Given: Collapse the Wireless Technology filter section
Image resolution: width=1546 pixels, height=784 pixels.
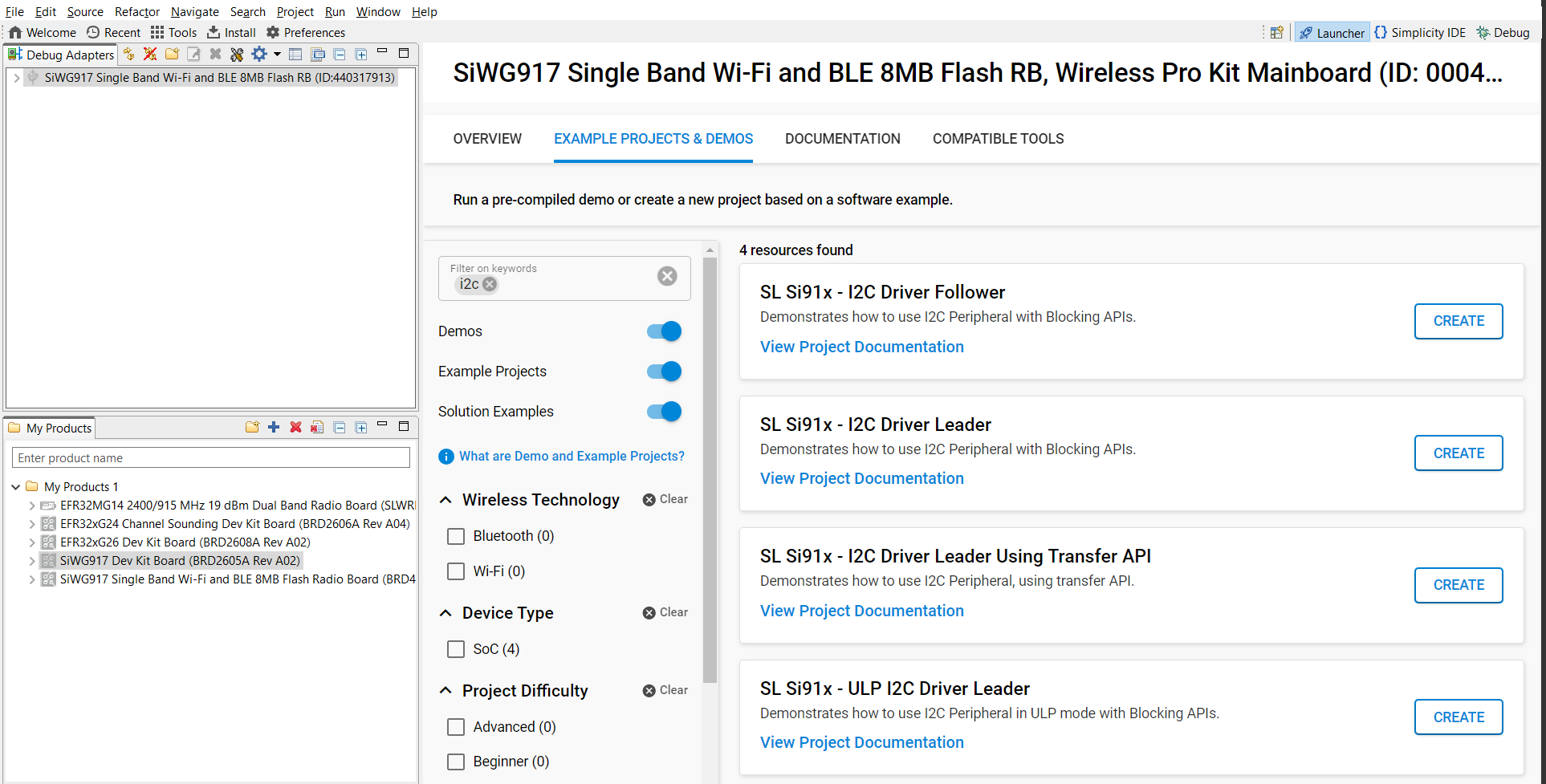Looking at the screenshot, I should tap(446, 499).
